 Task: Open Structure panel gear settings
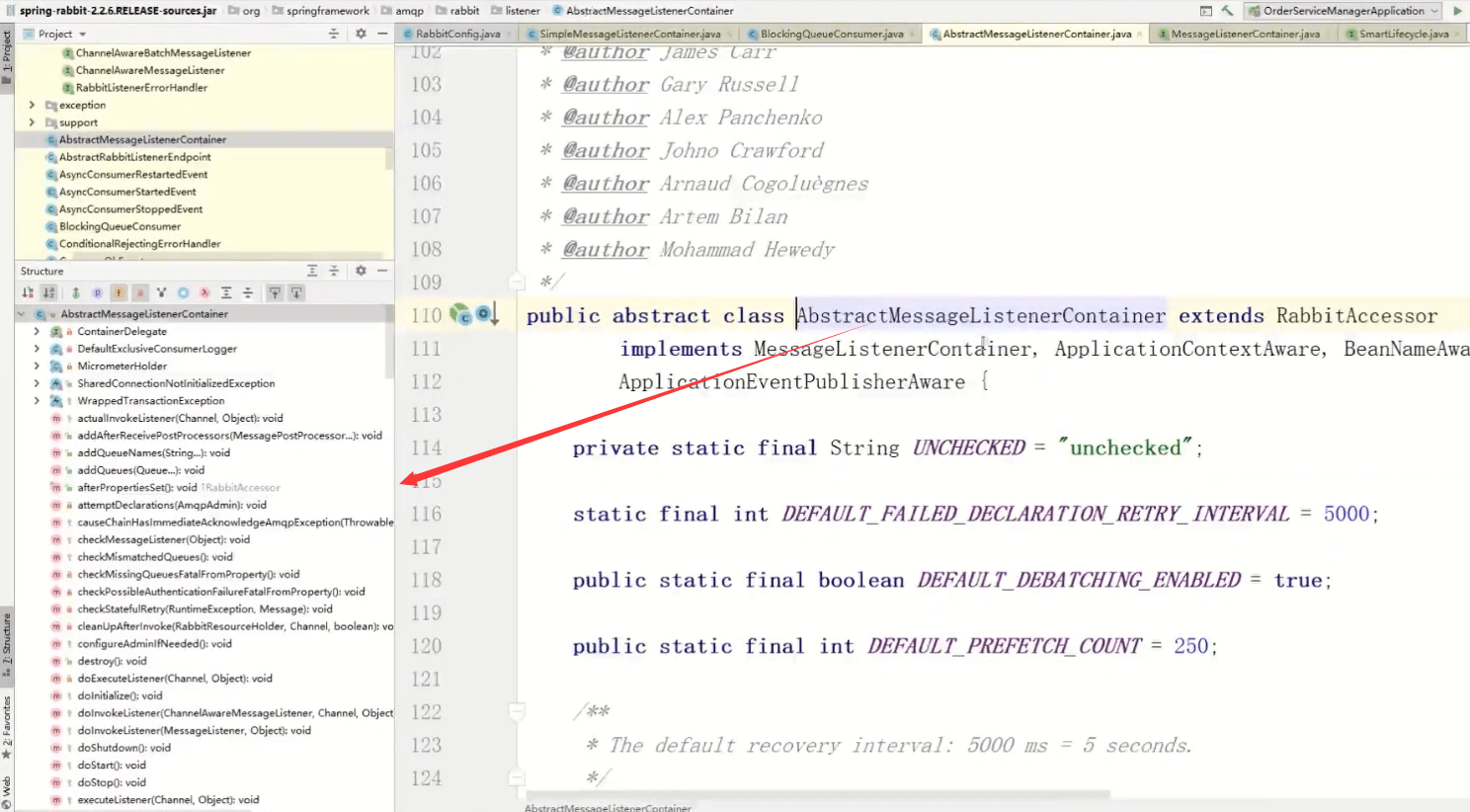pos(361,271)
